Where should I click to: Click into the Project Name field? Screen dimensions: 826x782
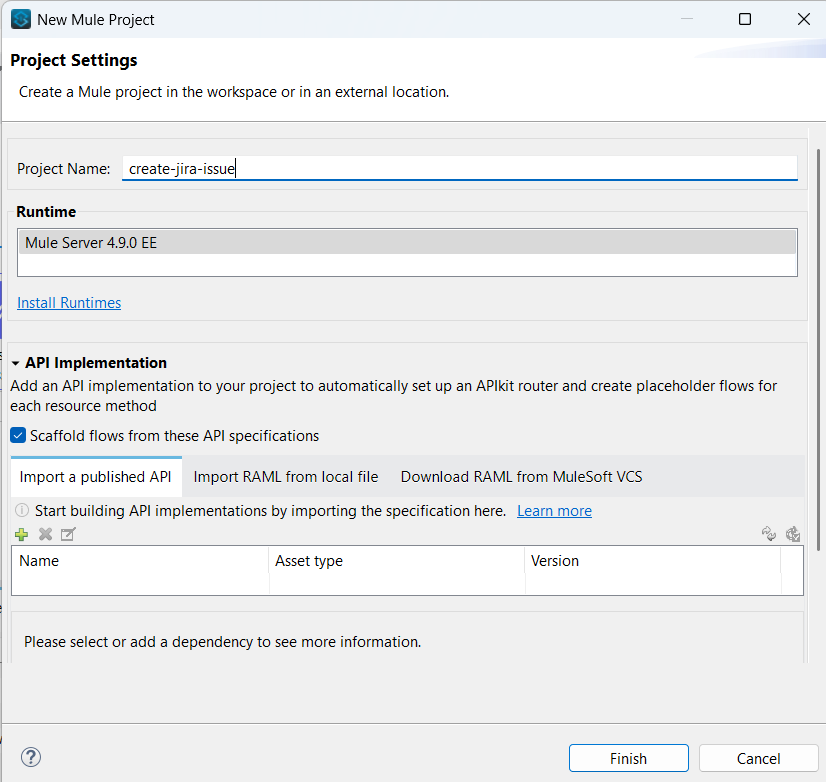(460, 169)
